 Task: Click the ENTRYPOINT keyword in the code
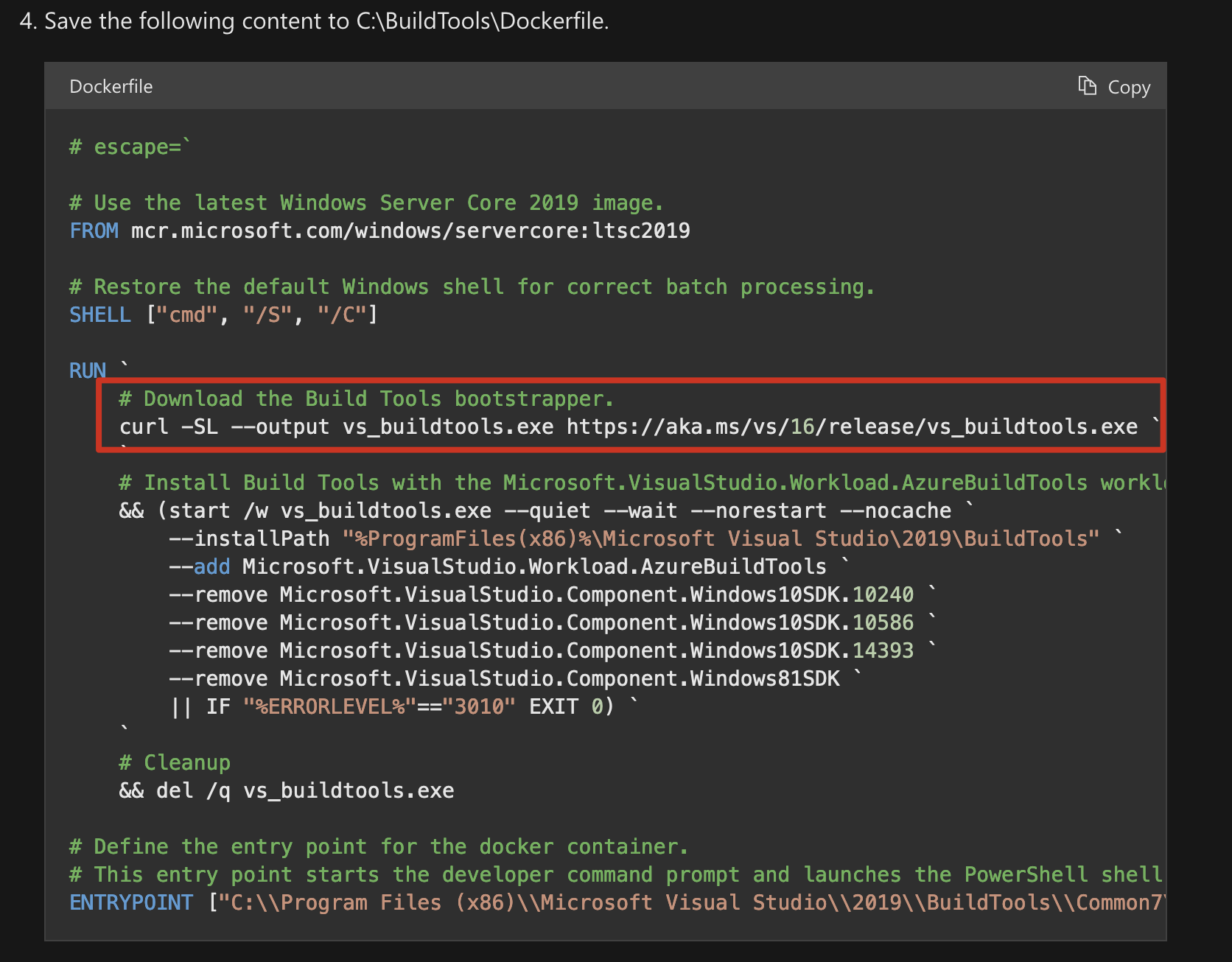[131, 902]
